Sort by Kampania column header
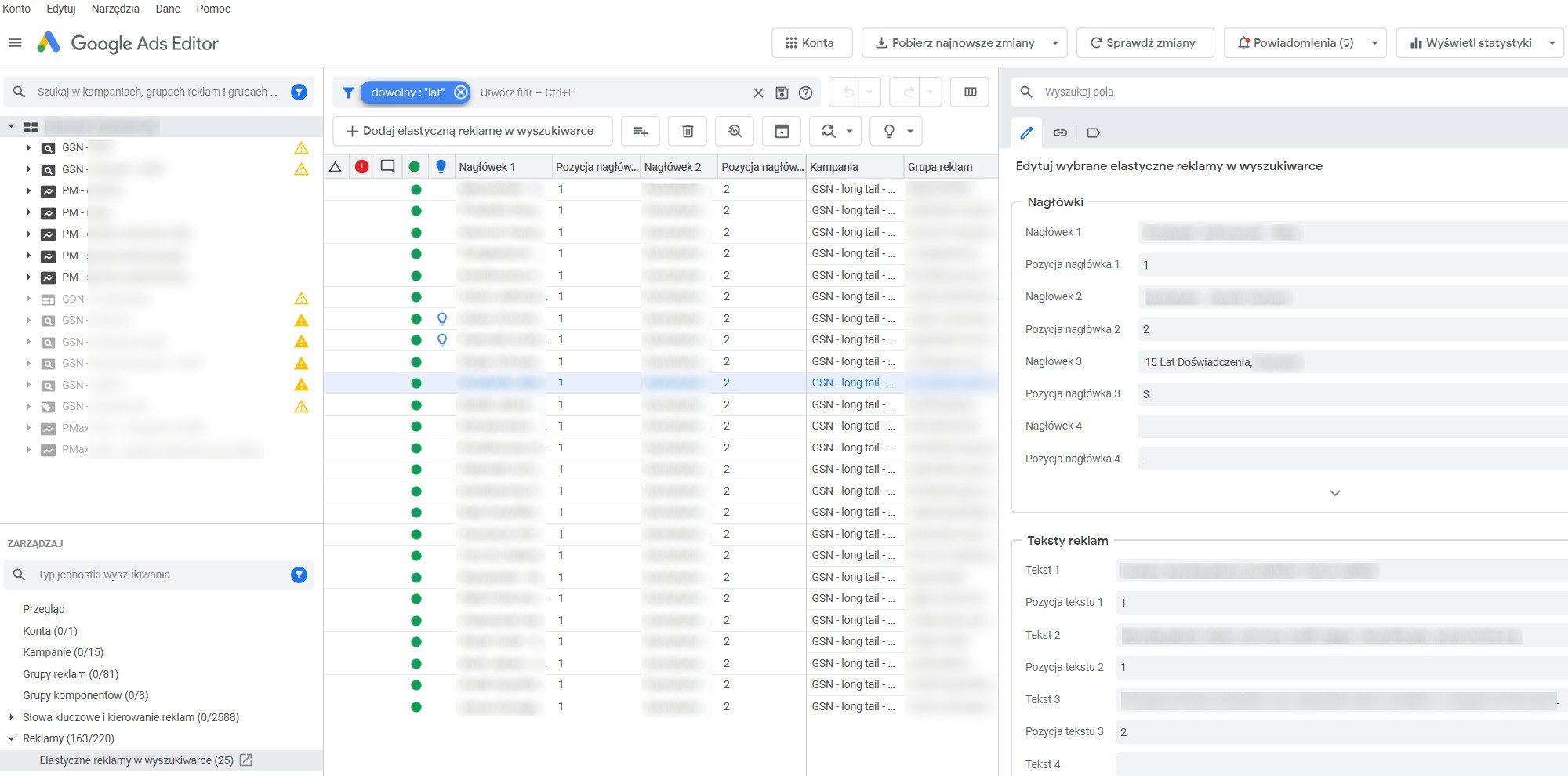The height and width of the screenshot is (776, 1568). pos(855,167)
